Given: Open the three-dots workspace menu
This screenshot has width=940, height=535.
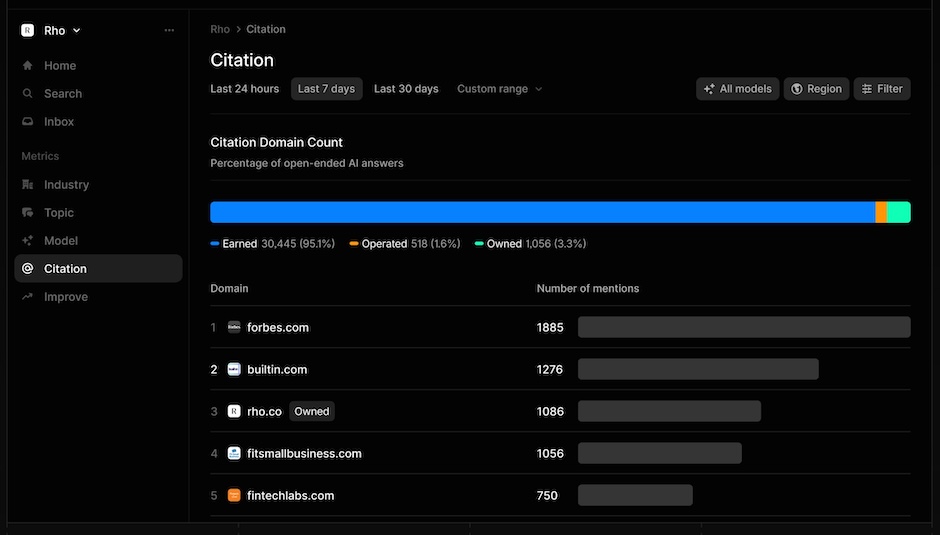Looking at the screenshot, I should (x=169, y=30).
